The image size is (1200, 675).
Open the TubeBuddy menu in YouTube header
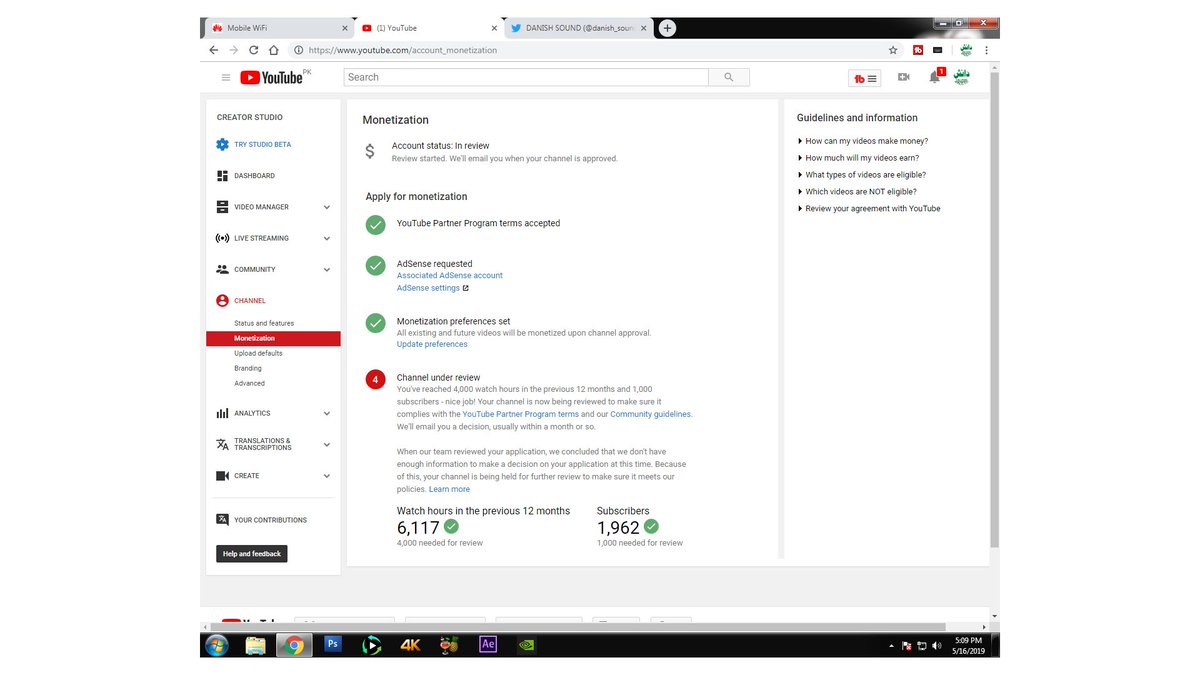click(865, 78)
